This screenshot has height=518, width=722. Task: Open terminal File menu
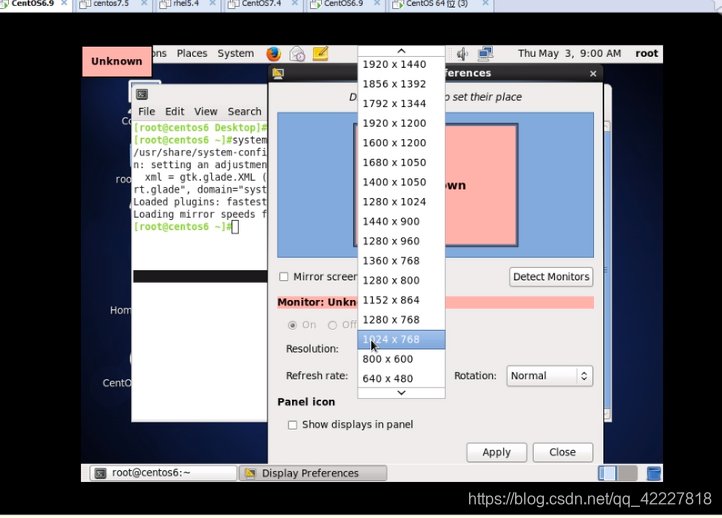pyautogui.click(x=146, y=111)
